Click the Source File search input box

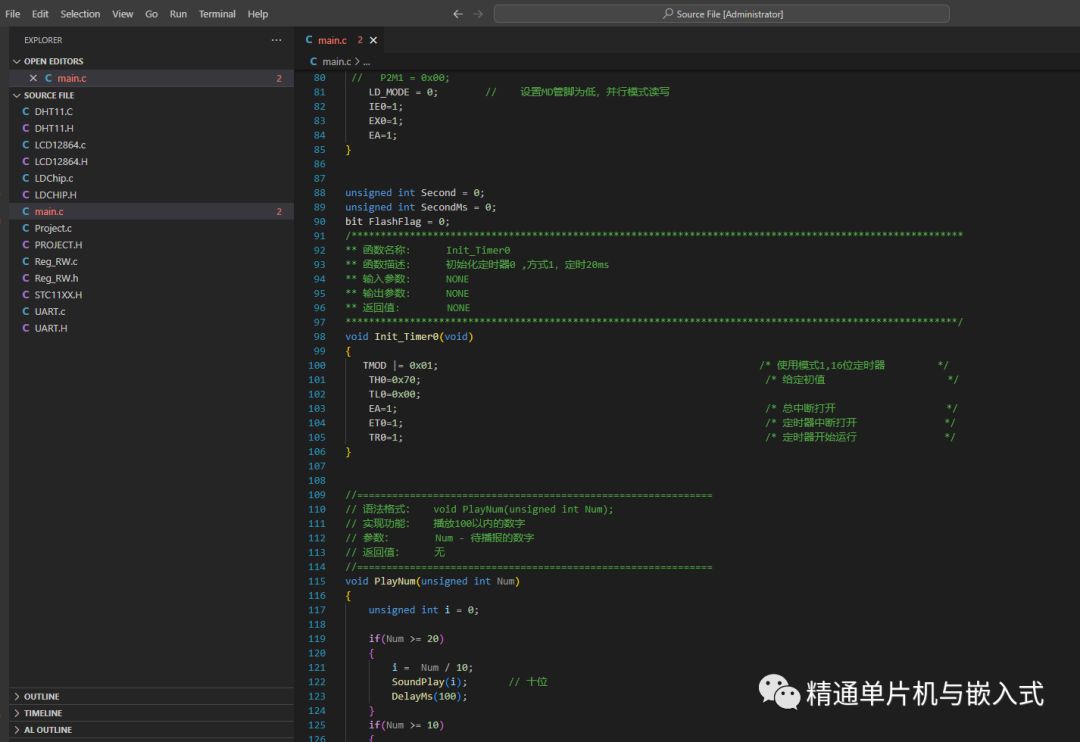tap(722, 14)
